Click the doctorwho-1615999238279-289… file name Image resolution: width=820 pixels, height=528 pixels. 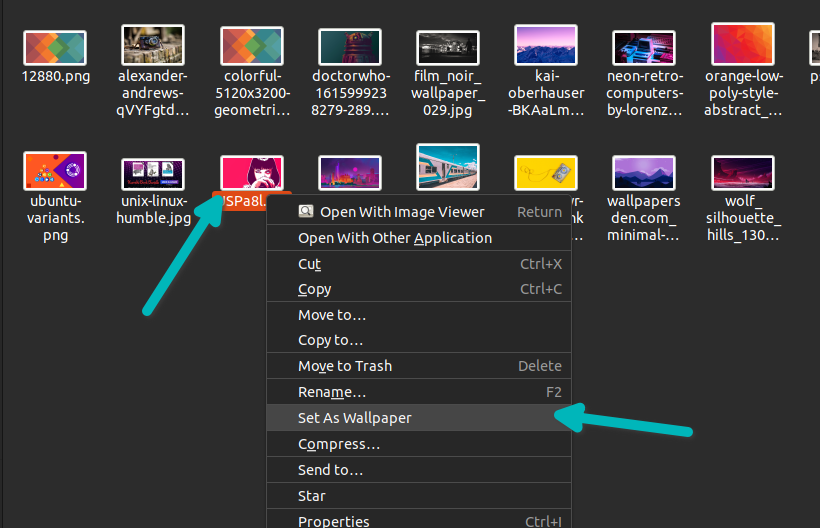[x=350, y=93]
